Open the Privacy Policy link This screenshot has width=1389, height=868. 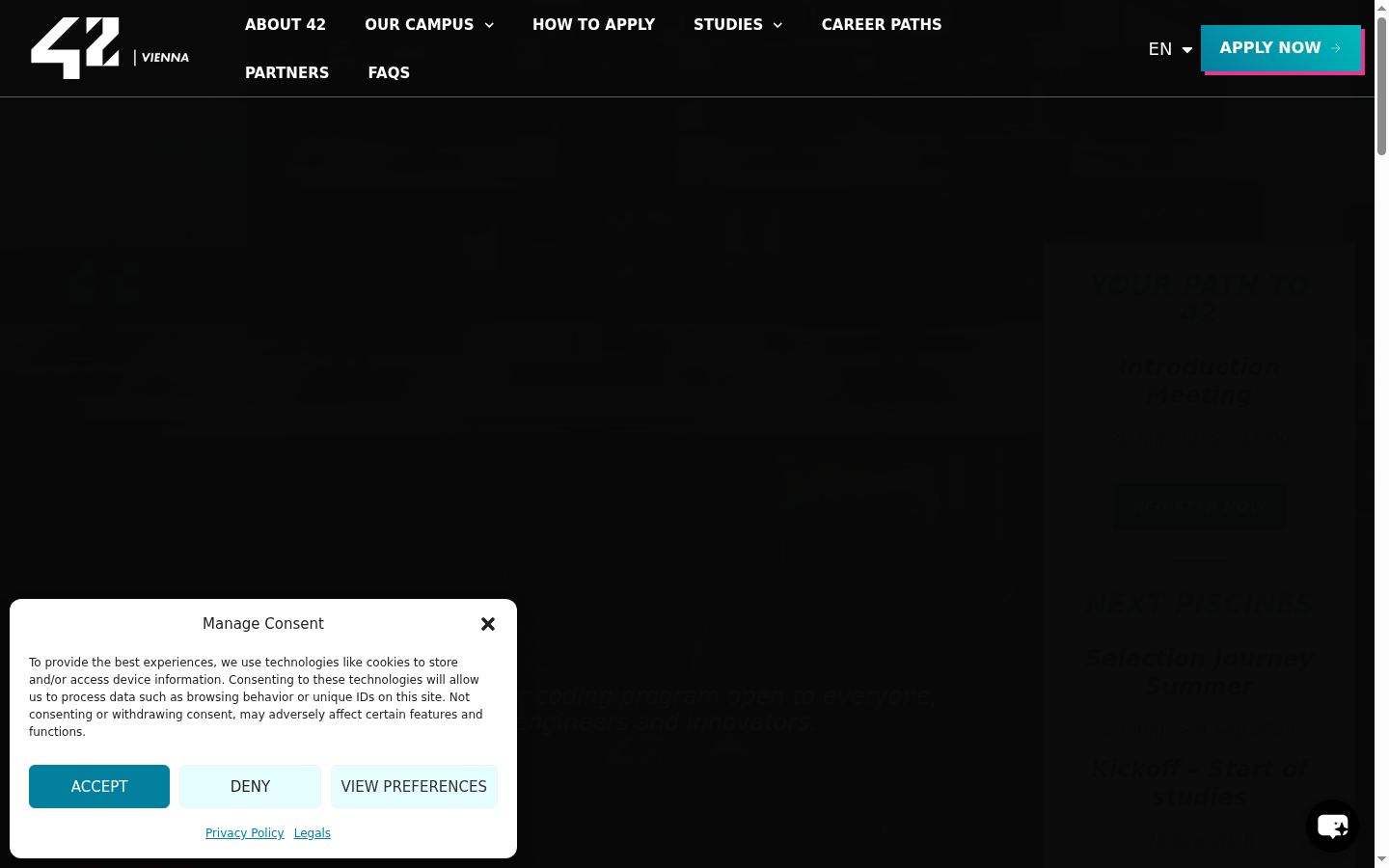(245, 833)
